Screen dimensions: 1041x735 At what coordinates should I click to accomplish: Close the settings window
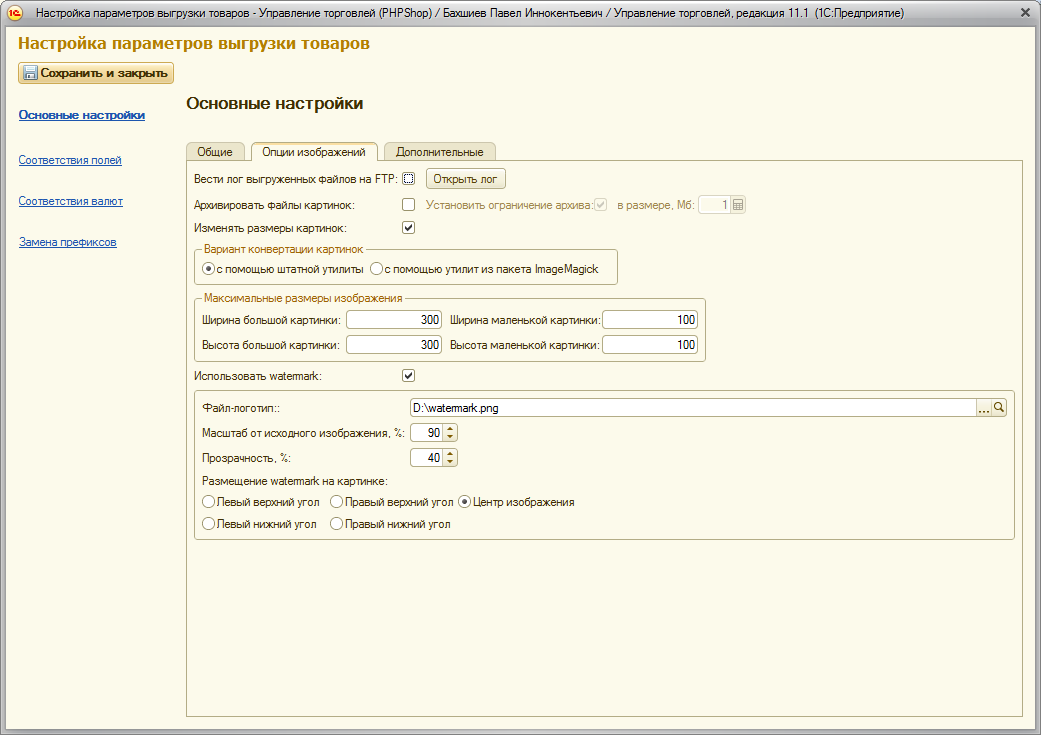(x=1025, y=13)
